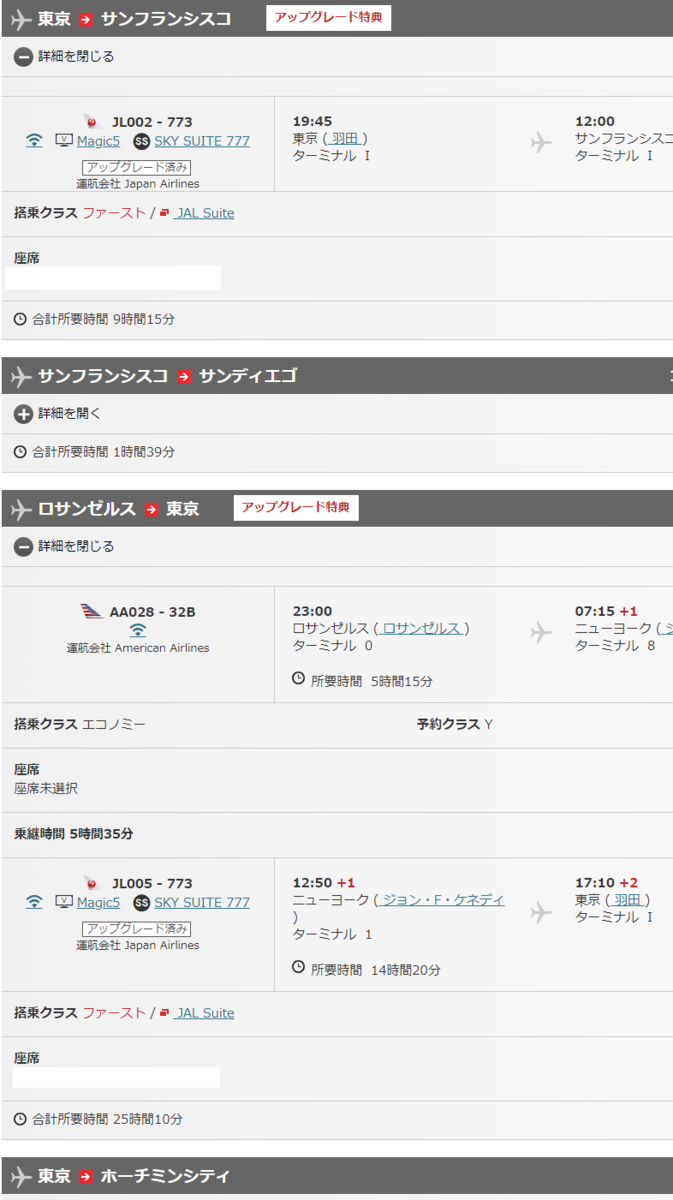Click red arrow in ロサンゼルス 東京 header
673x1200 pixels.
pos(151,509)
